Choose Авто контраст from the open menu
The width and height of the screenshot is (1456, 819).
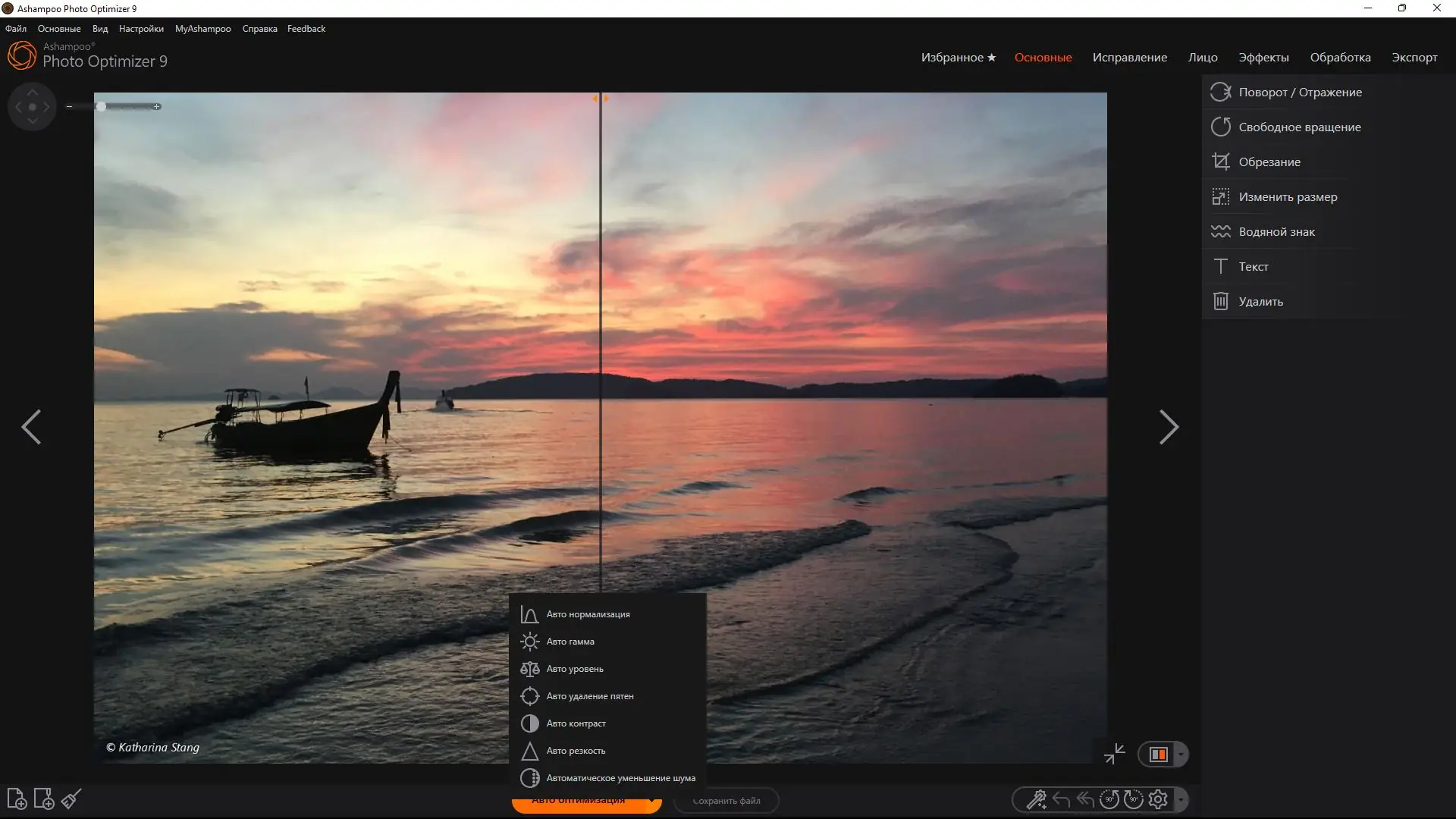tap(576, 723)
